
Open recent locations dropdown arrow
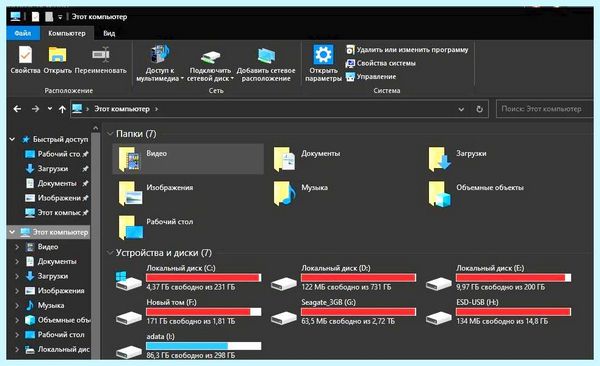[50, 109]
